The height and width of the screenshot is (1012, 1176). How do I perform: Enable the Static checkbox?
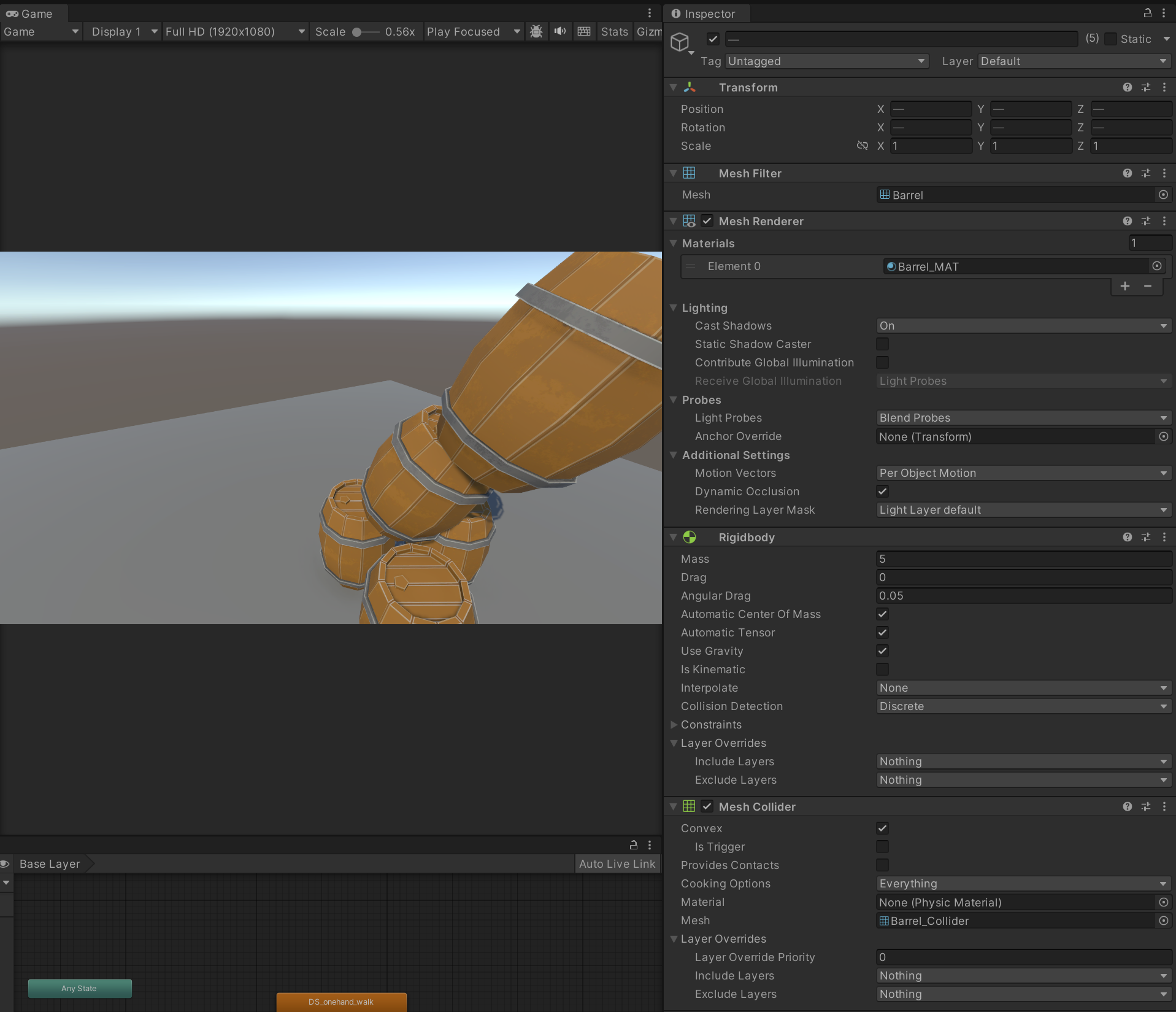[1110, 39]
